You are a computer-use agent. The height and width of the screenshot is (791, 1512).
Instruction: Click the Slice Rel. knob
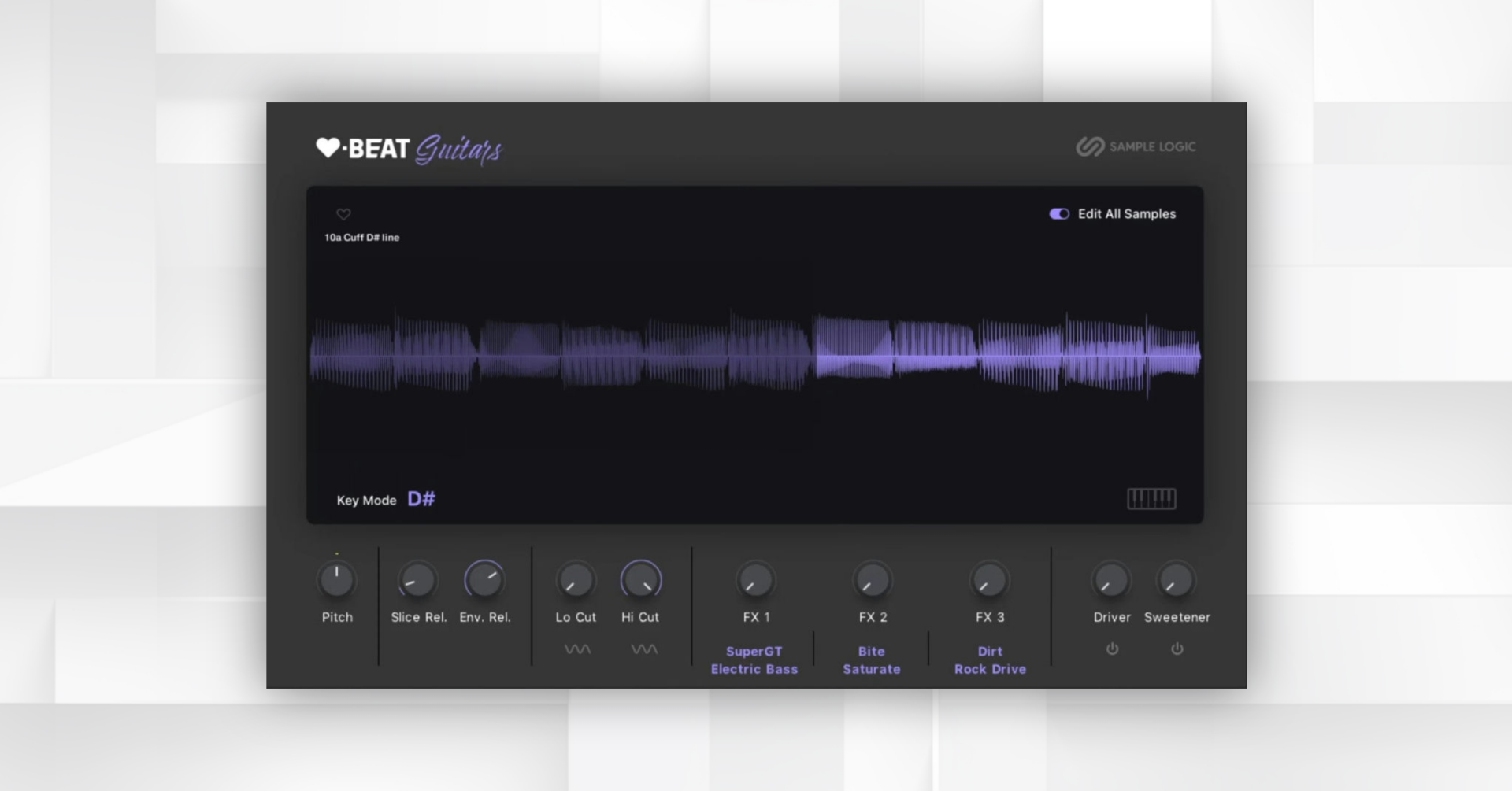417,581
